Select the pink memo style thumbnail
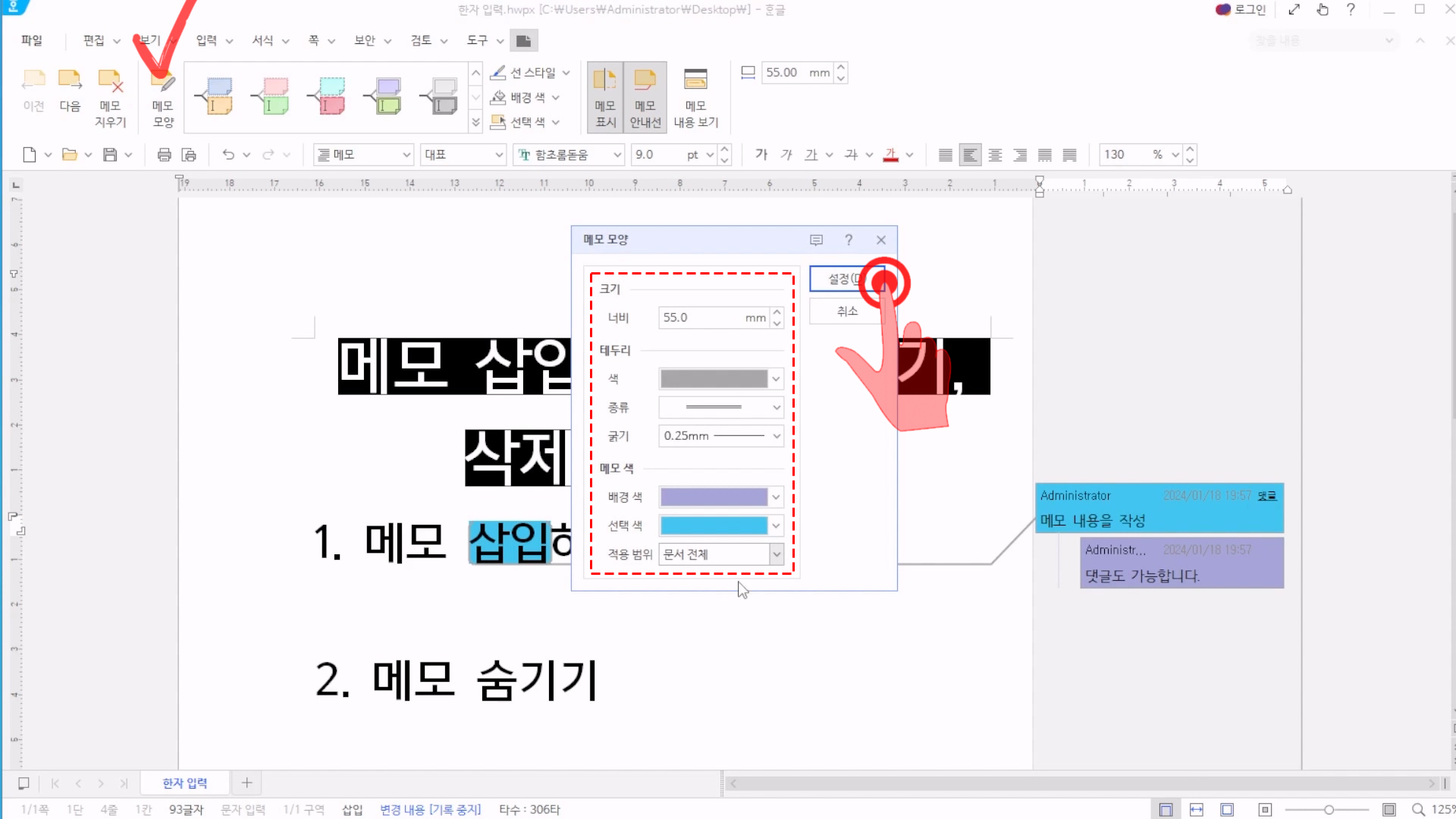The width and height of the screenshot is (1456, 819). tap(275, 96)
